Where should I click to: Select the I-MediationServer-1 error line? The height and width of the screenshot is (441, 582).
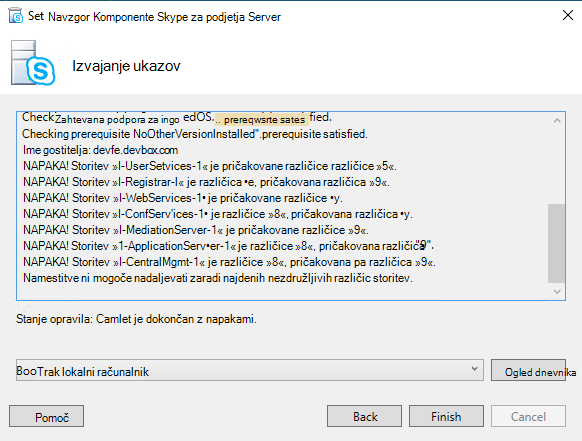pyautogui.click(x=196, y=230)
